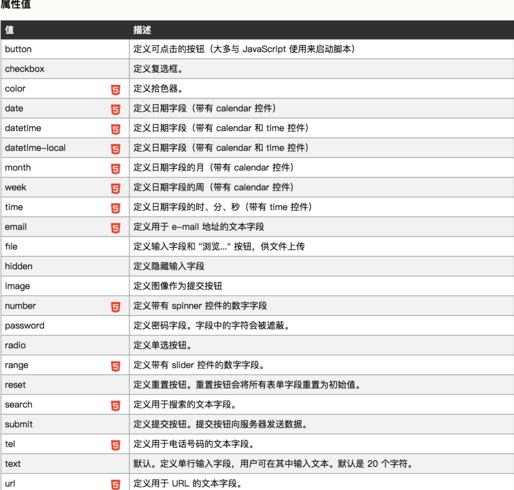Click the HTML5 icon in color row
Screen dimensions: 514x490
(115, 90)
